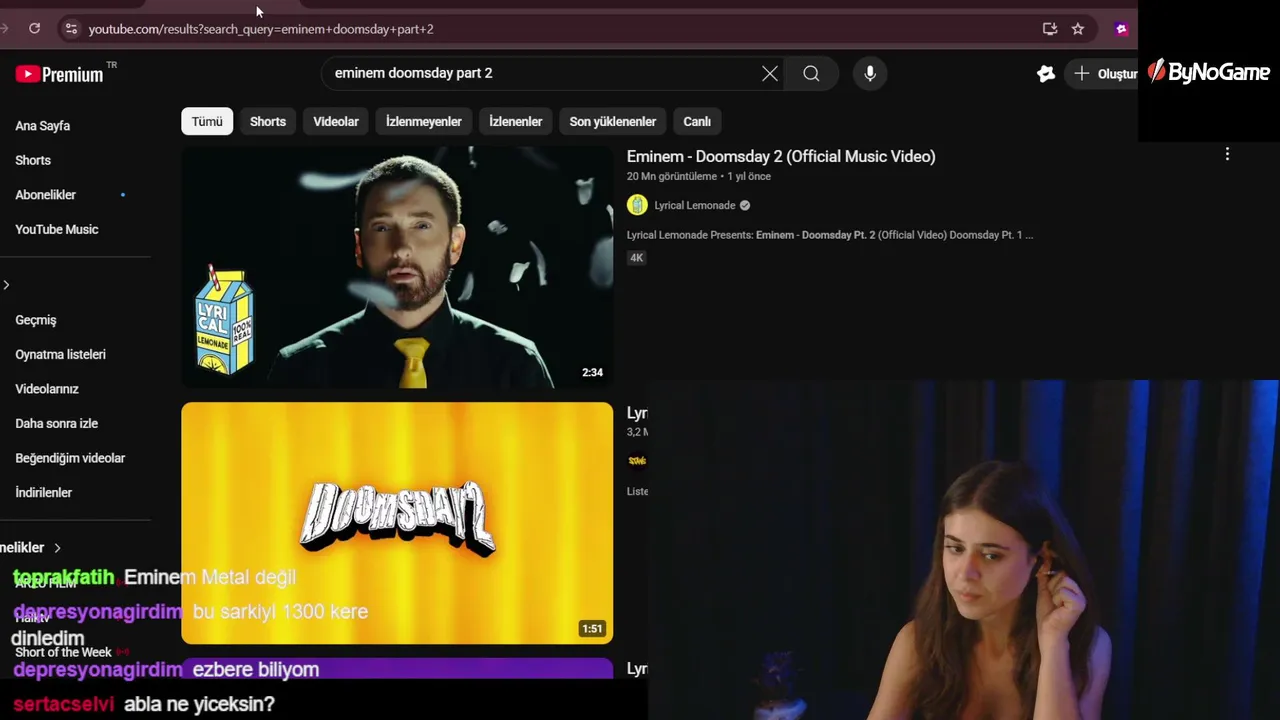1280x720 pixels.
Task: Select the İzlenmeyenler filter chip
Action: pos(424,121)
